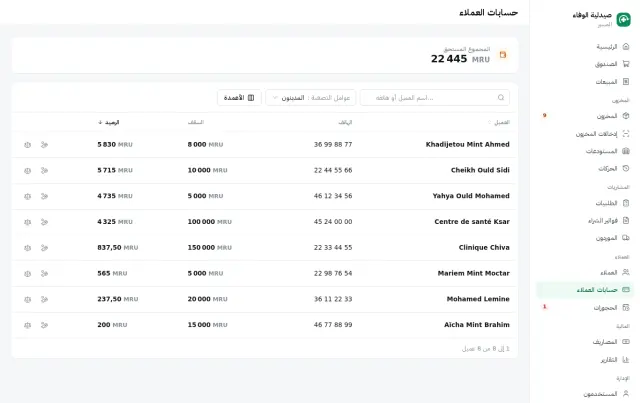Click the ceiling value 150 000 MRU
640x403 pixels.
(209, 247)
